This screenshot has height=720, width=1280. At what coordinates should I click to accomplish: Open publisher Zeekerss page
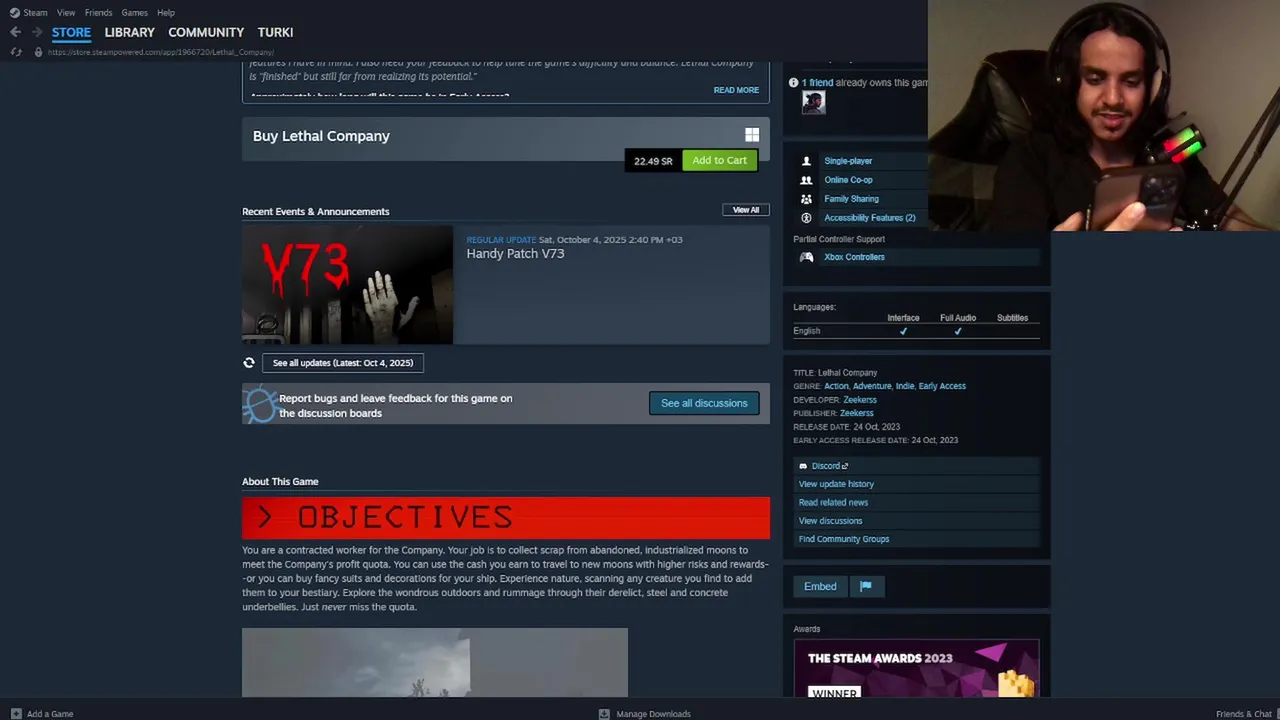857,413
